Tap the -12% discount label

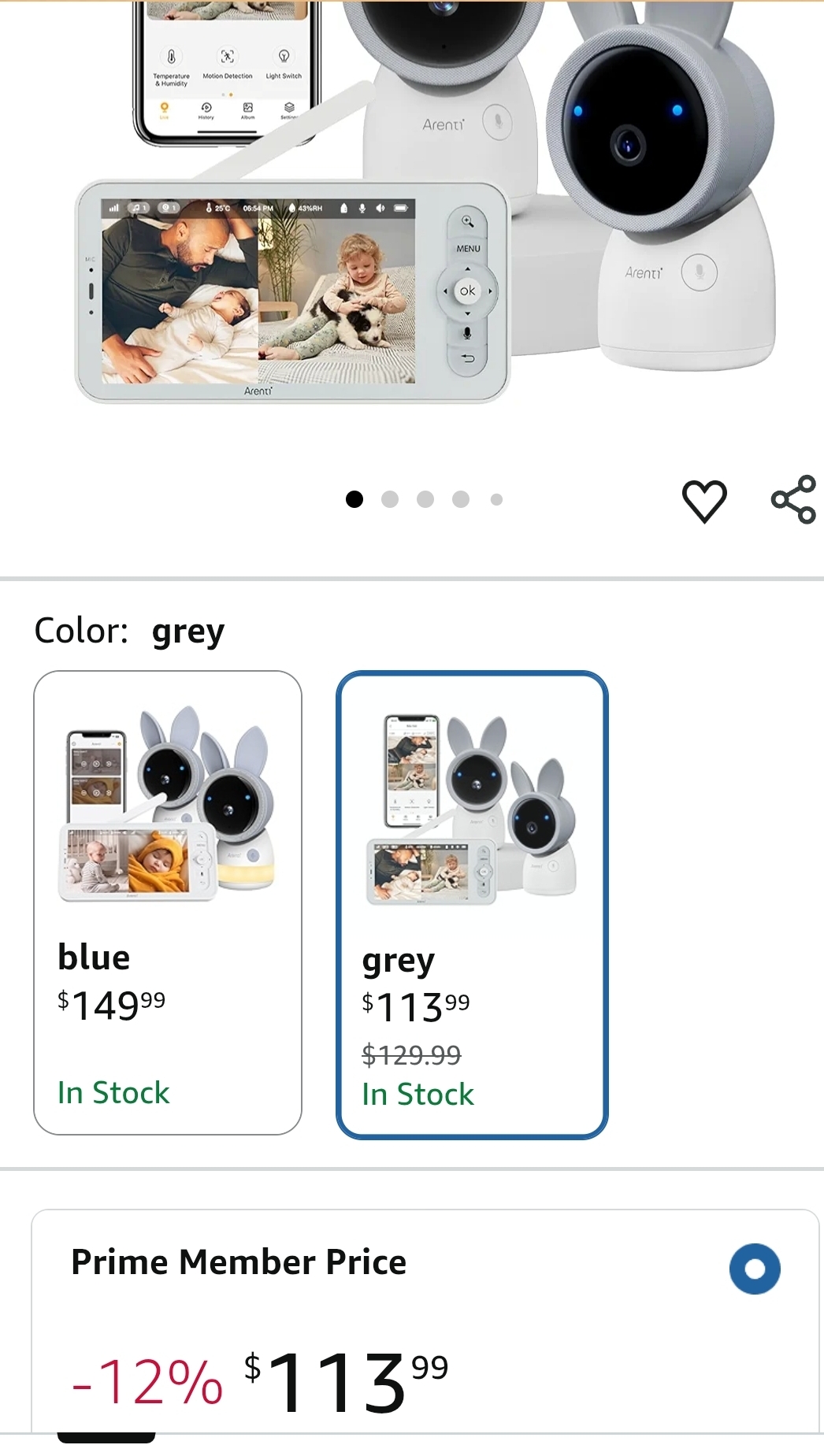(x=147, y=1382)
